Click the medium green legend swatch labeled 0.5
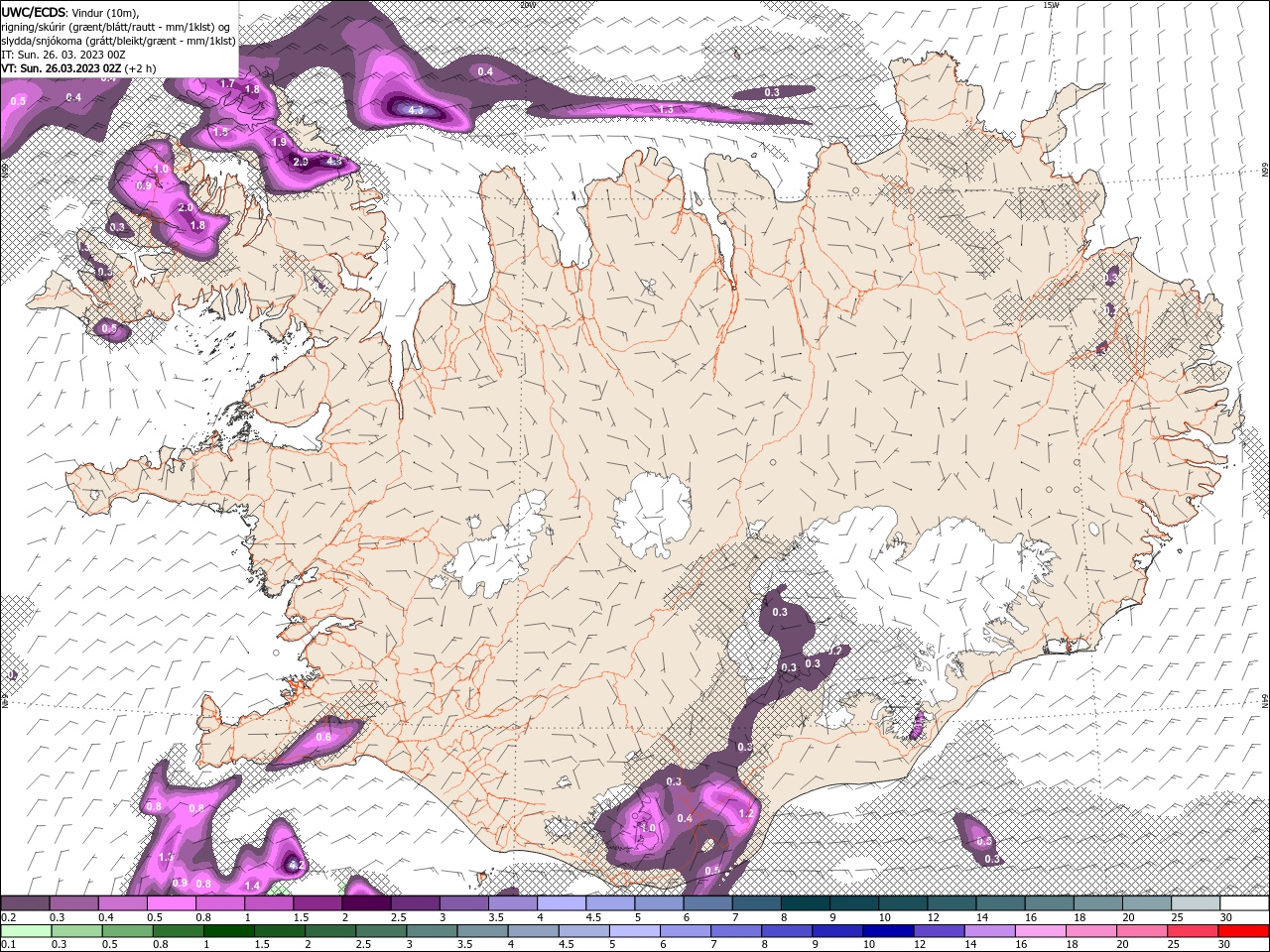The image size is (1270, 952). (x=127, y=931)
